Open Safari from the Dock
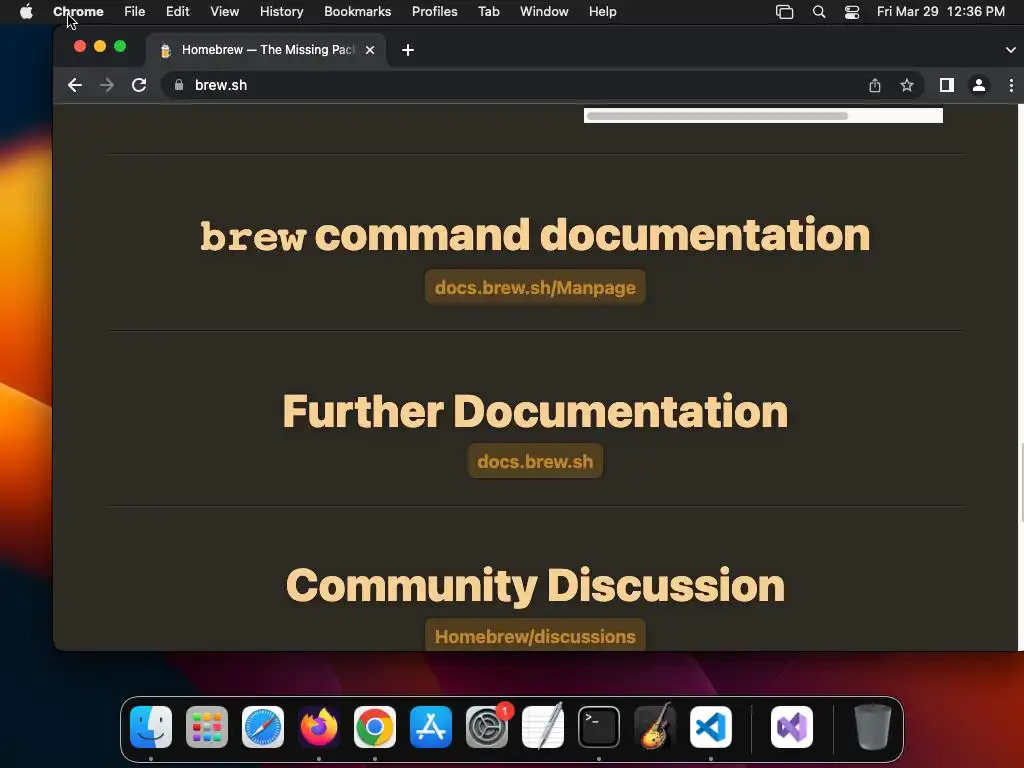The width and height of the screenshot is (1024, 768). click(x=263, y=727)
